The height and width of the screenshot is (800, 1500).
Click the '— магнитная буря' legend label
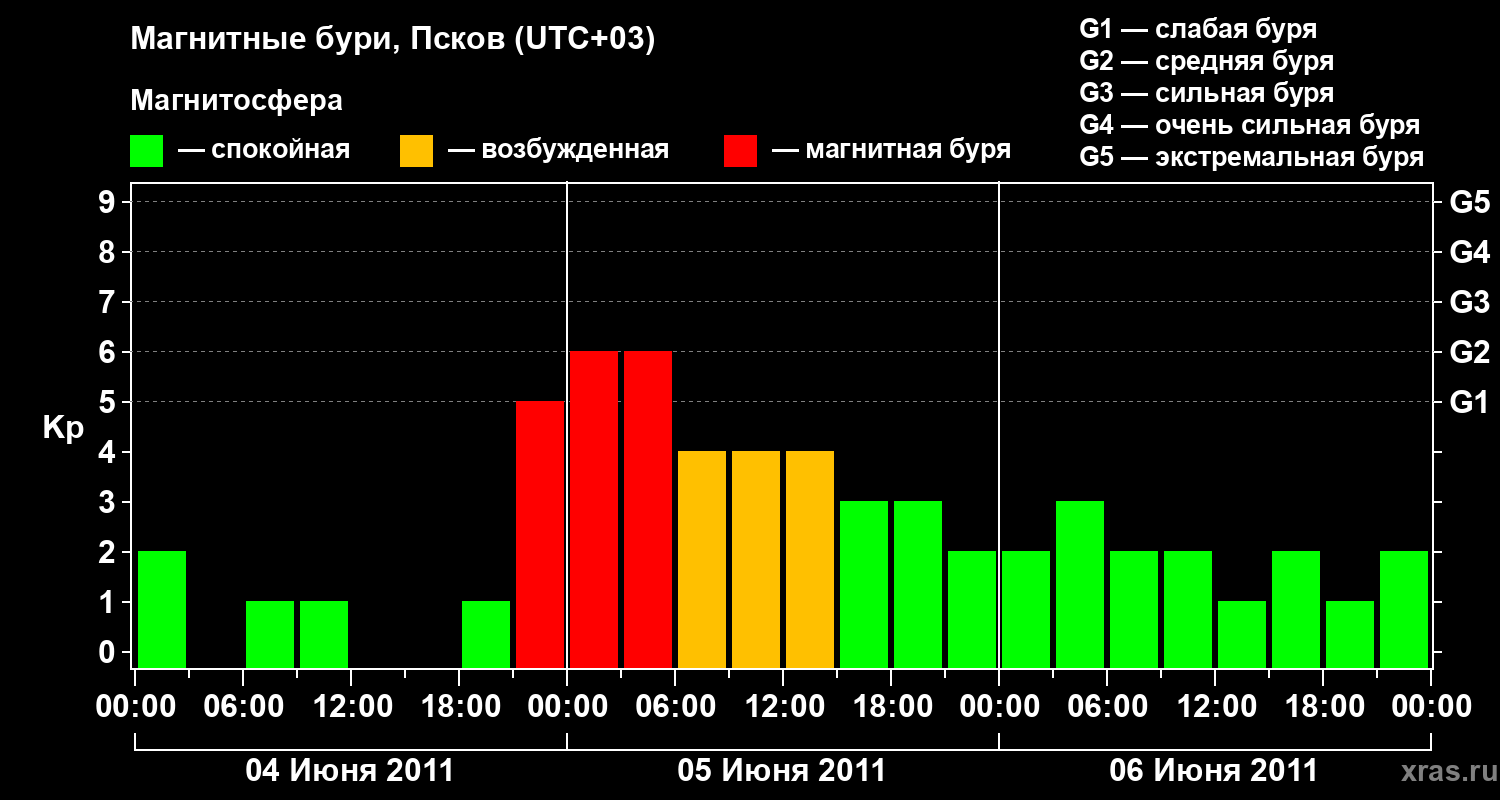tap(892, 150)
